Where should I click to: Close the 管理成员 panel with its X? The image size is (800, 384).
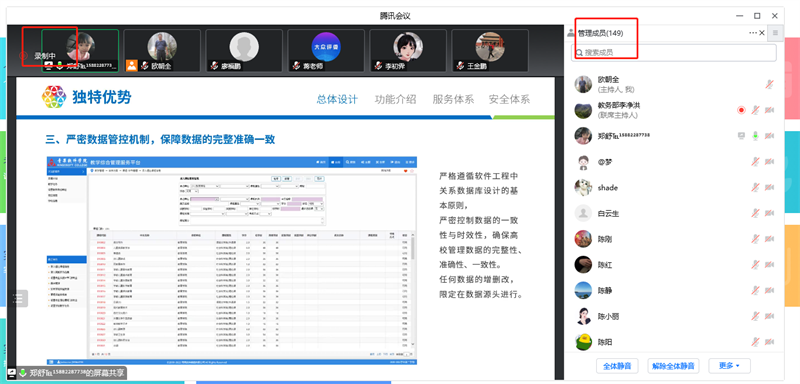[x=762, y=33]
